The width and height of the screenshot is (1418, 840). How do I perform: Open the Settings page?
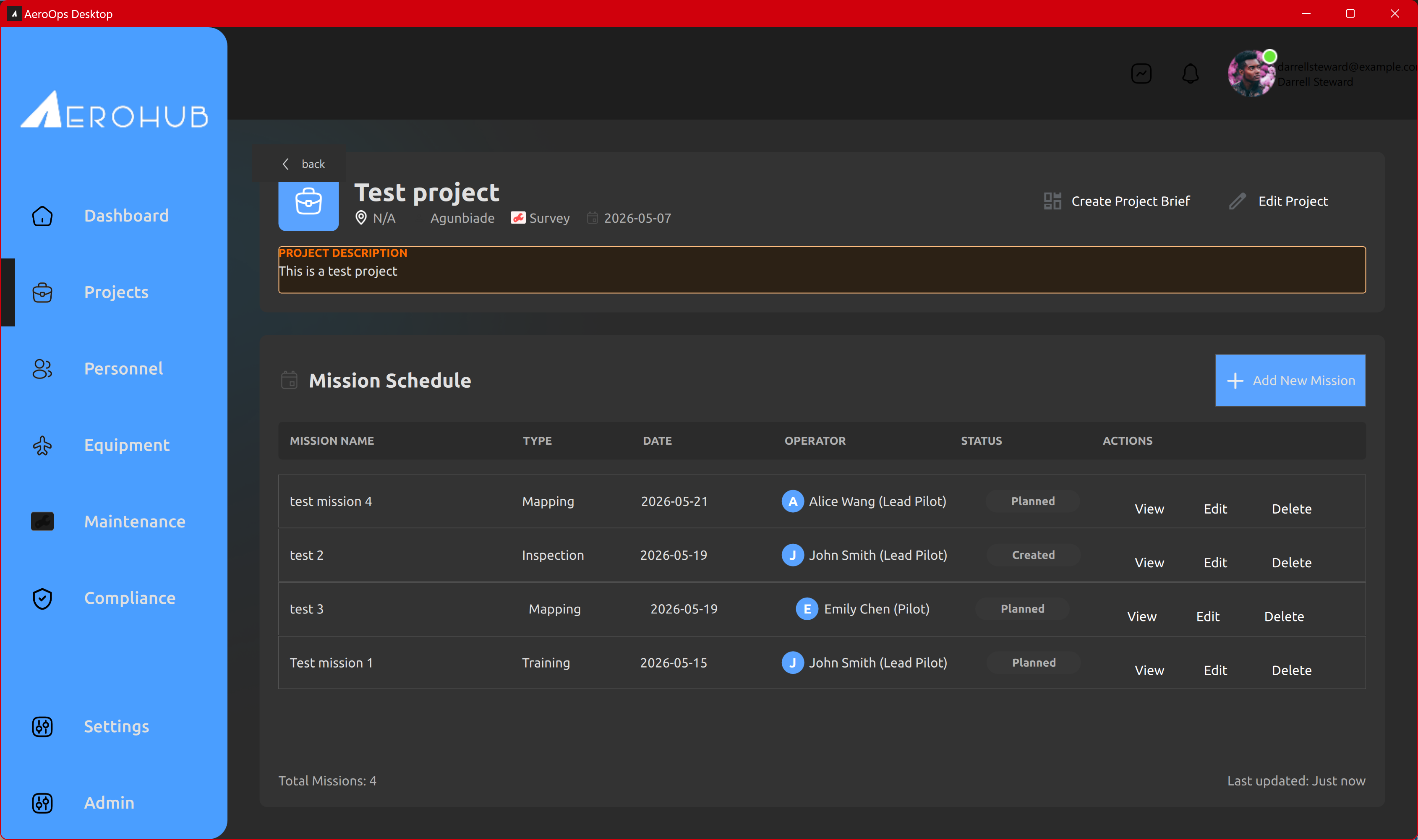117,727
